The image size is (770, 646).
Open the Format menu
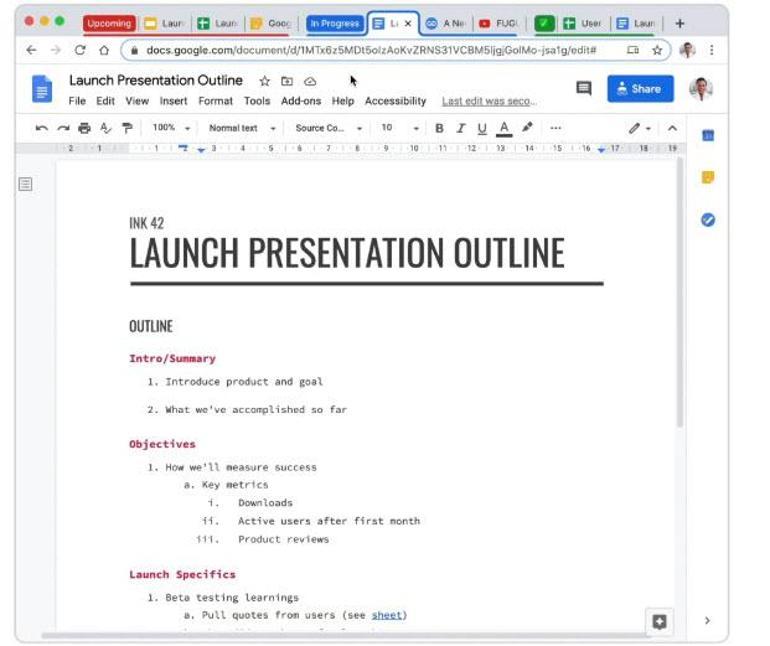coord(215,101)
